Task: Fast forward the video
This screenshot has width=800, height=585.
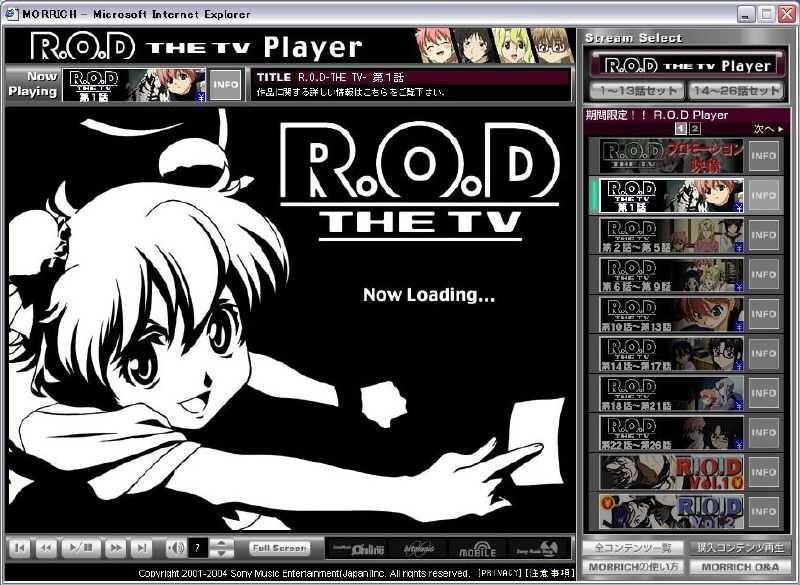Action: coord(116,548)
